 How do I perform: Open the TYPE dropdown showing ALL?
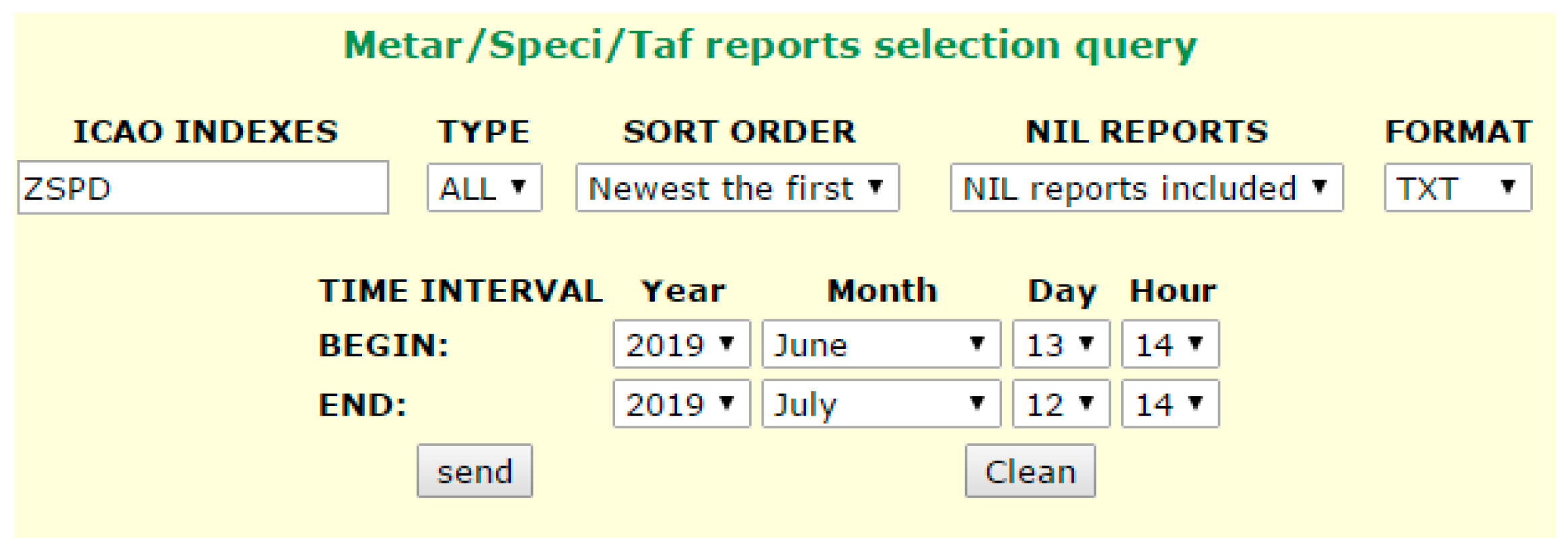pos(484,188)
